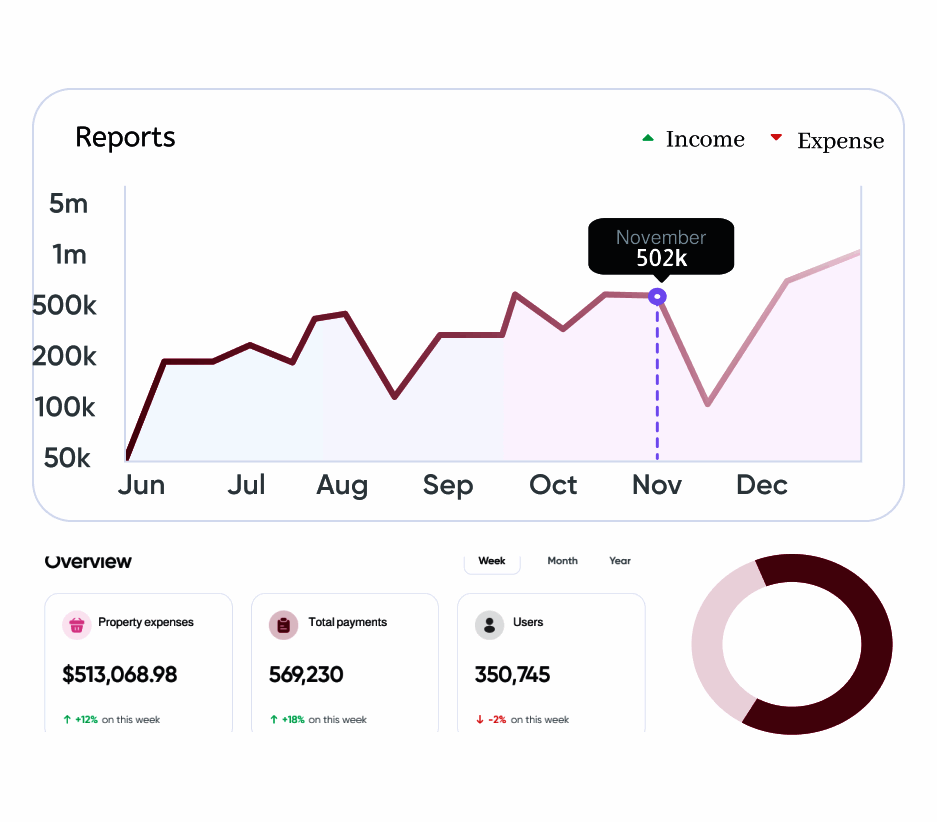Select the Year overview tab
The width and height of the screenshot is (937, 823).
(x=620, y=561)
